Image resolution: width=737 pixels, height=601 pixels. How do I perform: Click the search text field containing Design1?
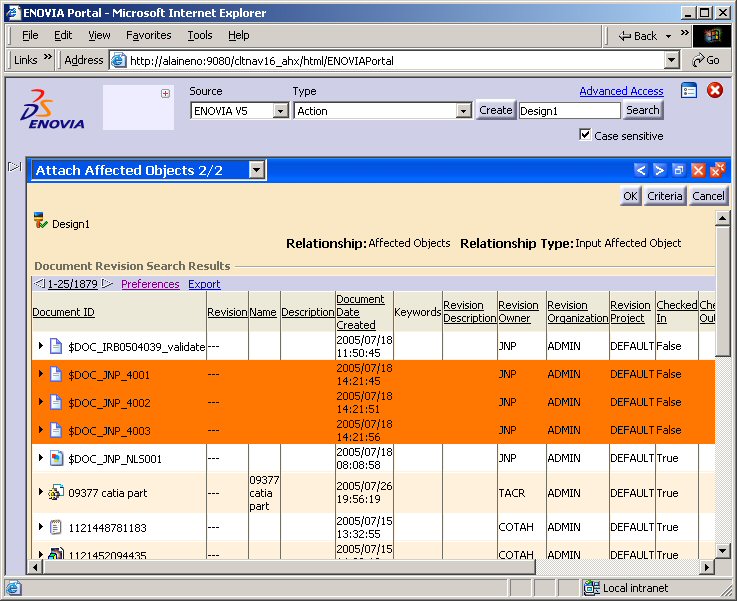(570, 111)
